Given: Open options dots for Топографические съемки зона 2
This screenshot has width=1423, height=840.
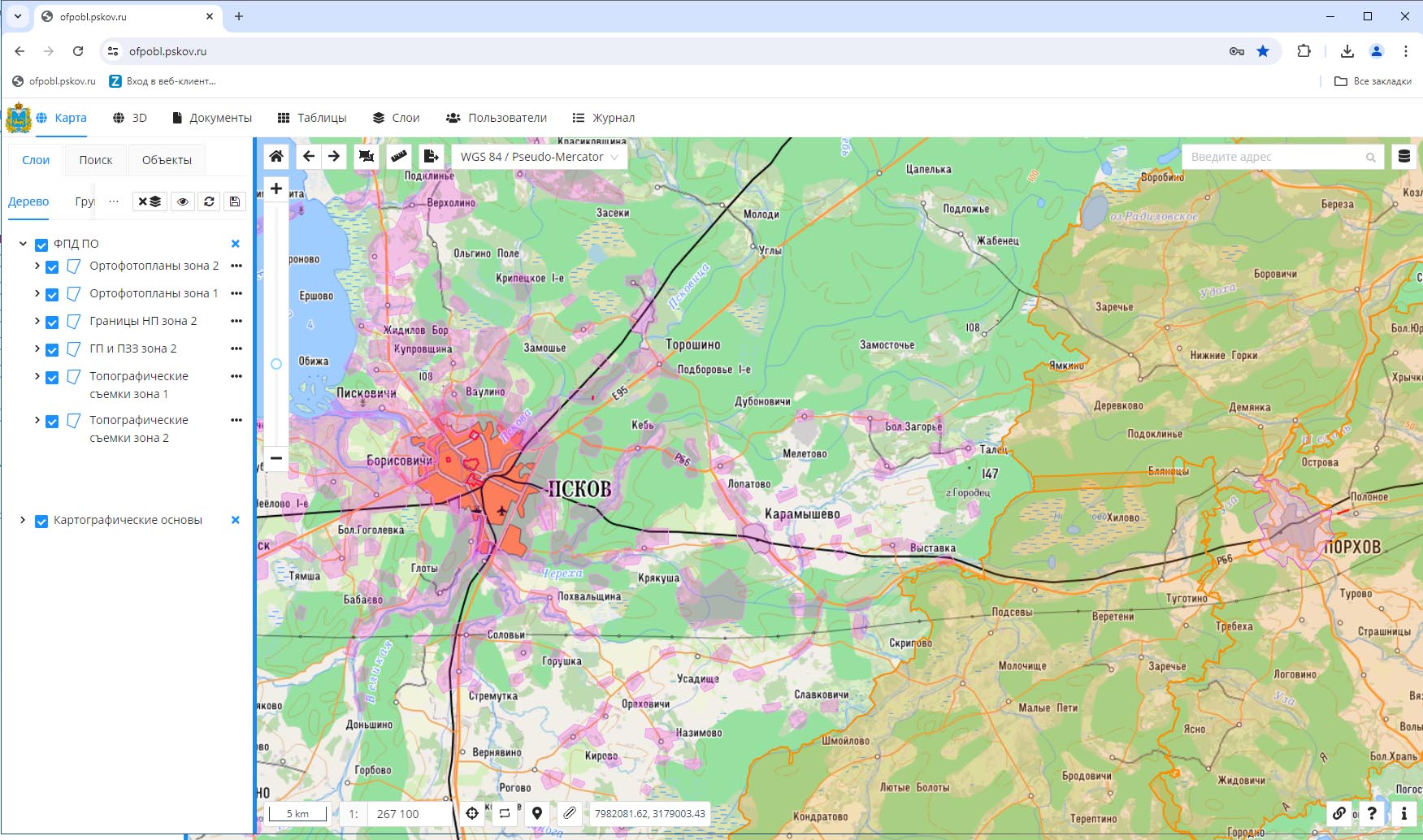Looking at the screenshot, I should 236,420.
